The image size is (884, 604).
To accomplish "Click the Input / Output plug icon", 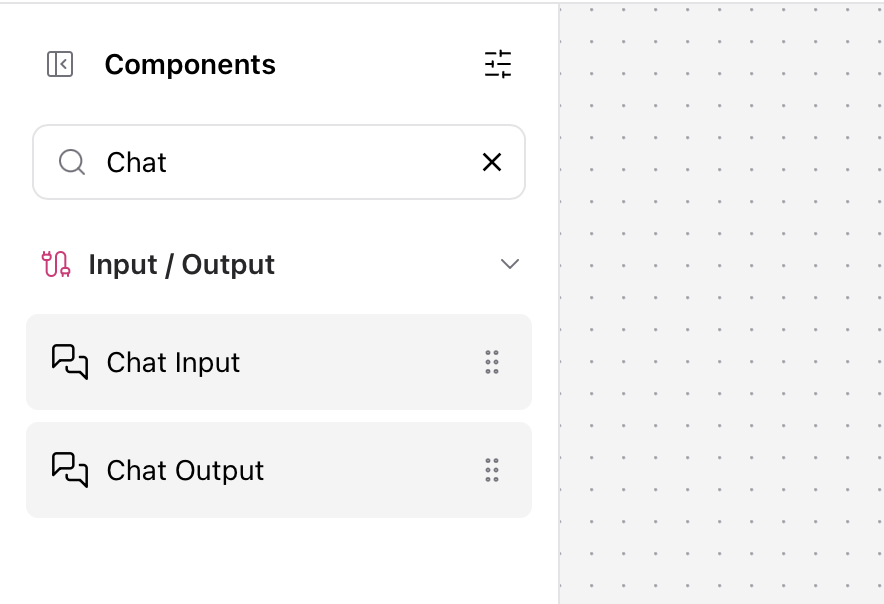I will point(57,264).
